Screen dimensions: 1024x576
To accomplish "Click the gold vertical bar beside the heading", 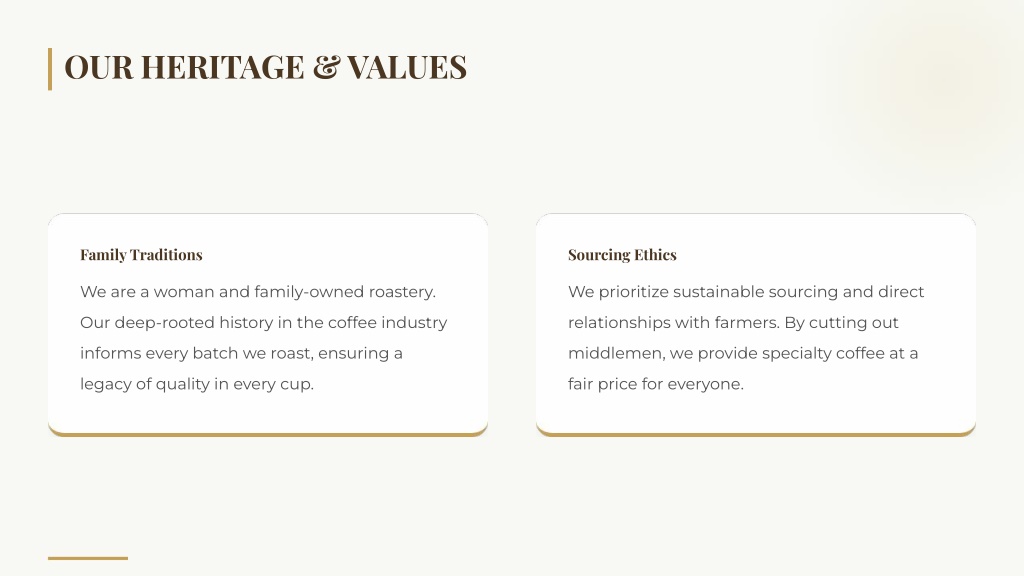I will coord(50,69).
